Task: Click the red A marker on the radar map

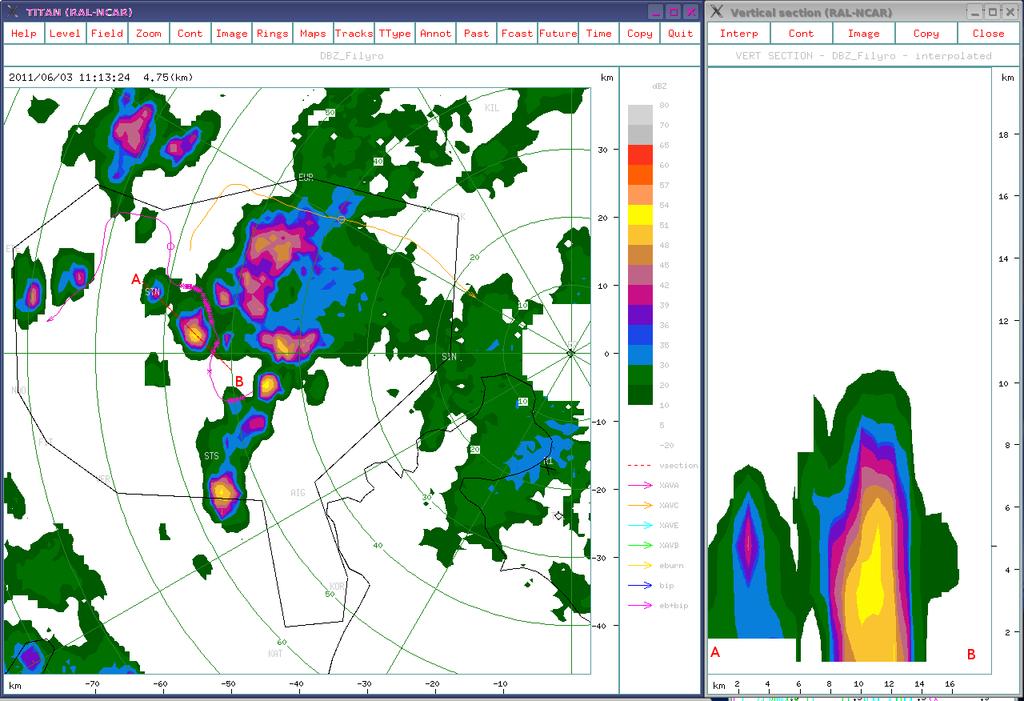Action: click(x=136, y=280)
